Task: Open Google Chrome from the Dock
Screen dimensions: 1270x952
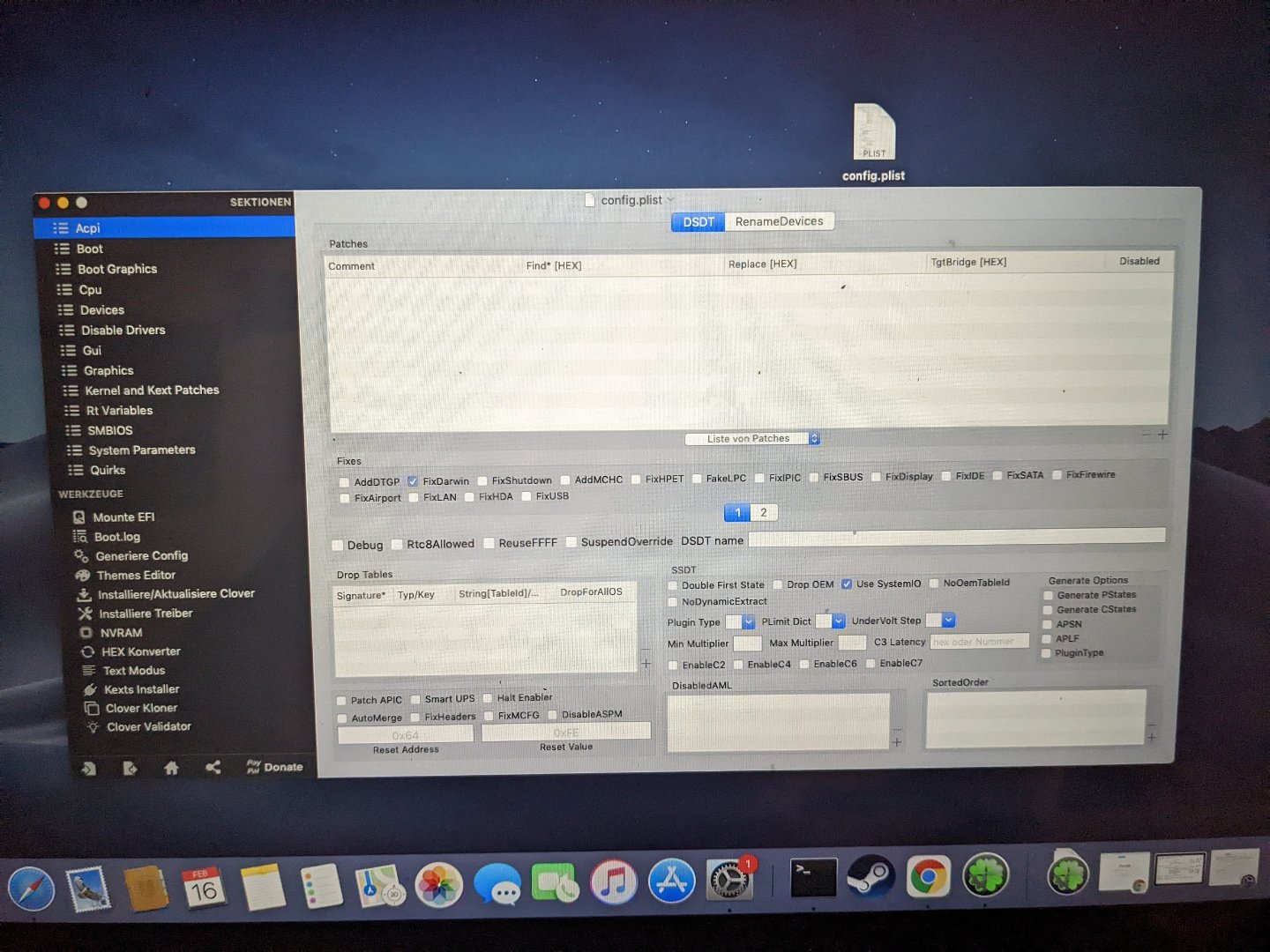Action: 929,876
